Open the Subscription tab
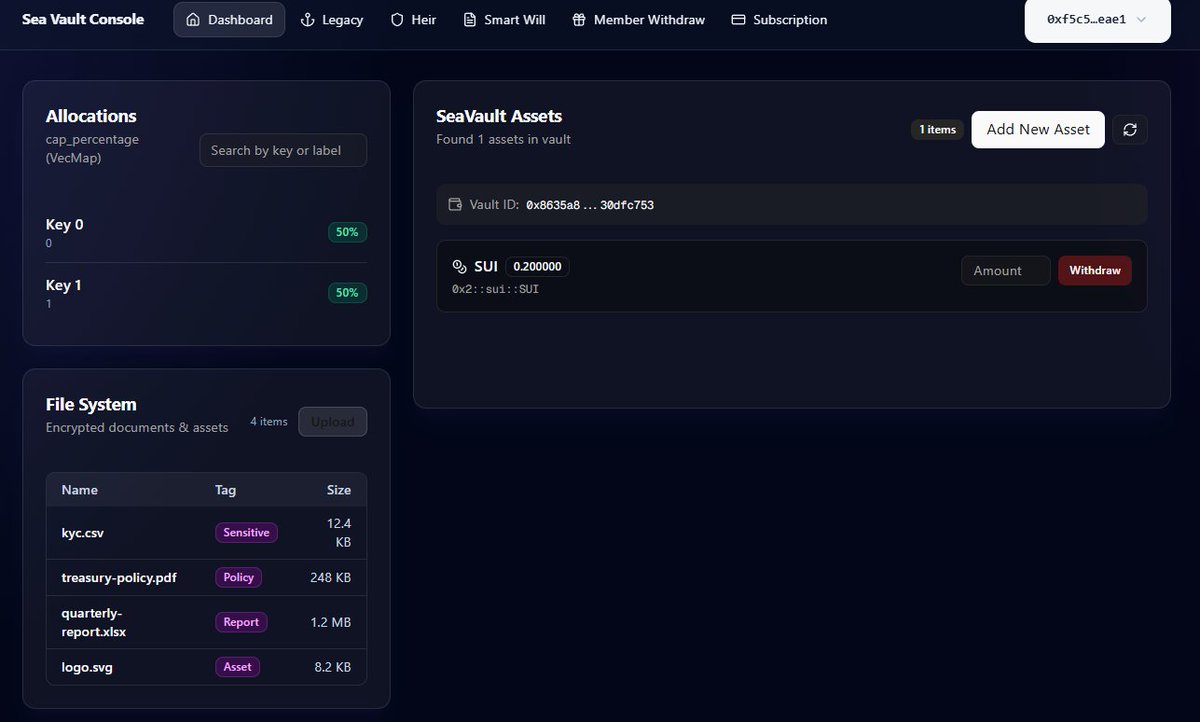1200x722 pixels. [x=779, y=19]
